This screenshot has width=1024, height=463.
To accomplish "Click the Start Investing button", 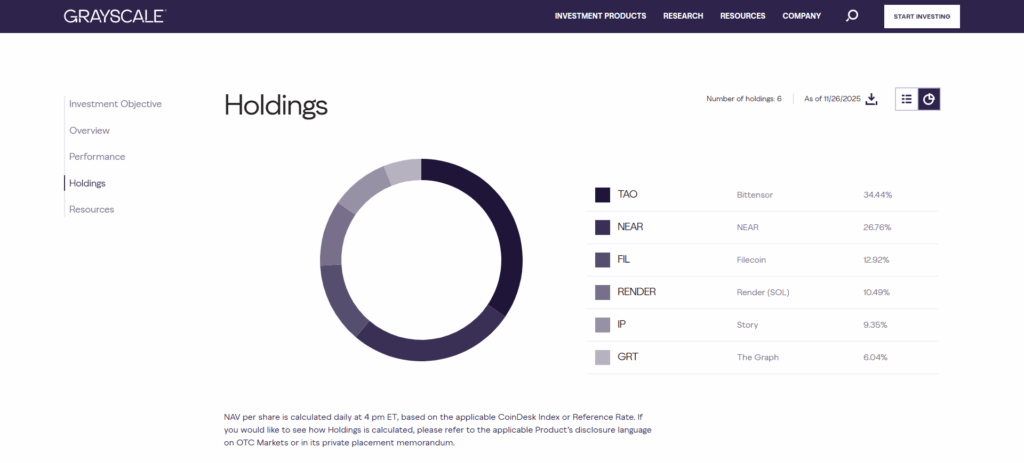I will coord(921,16).
